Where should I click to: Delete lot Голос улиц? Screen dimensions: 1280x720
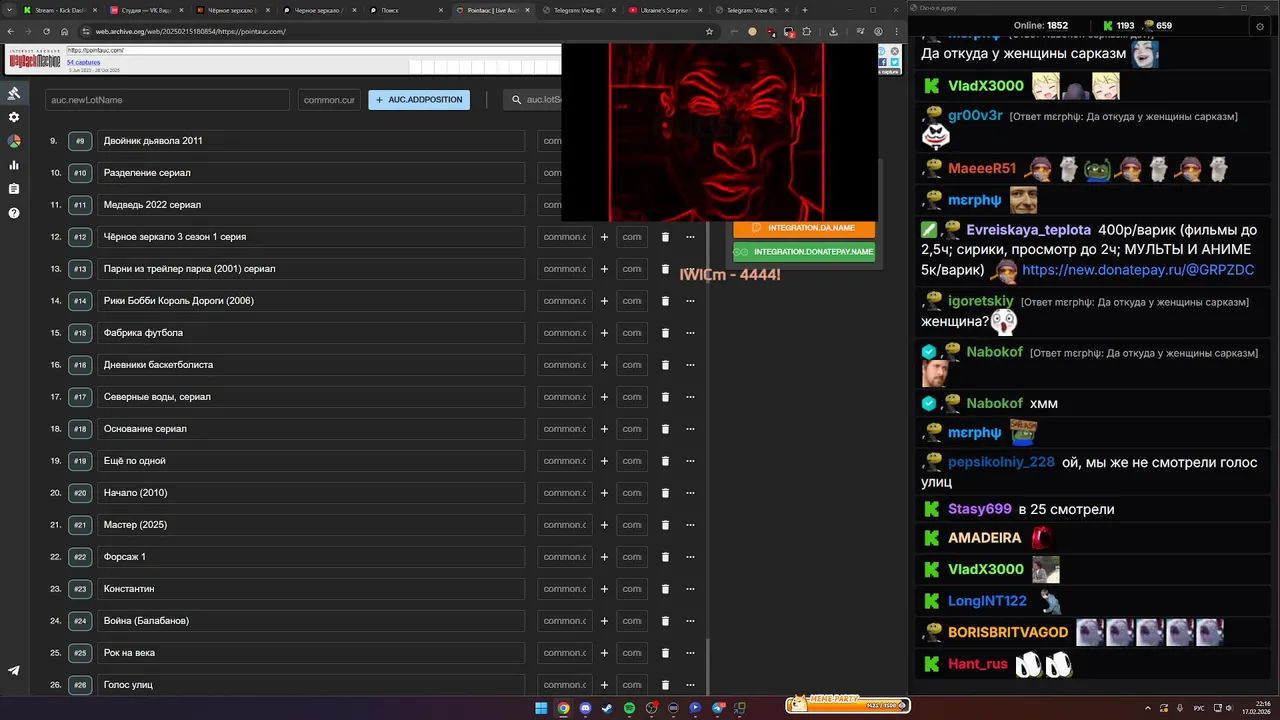pyautogui.click(x=665, y=685)
